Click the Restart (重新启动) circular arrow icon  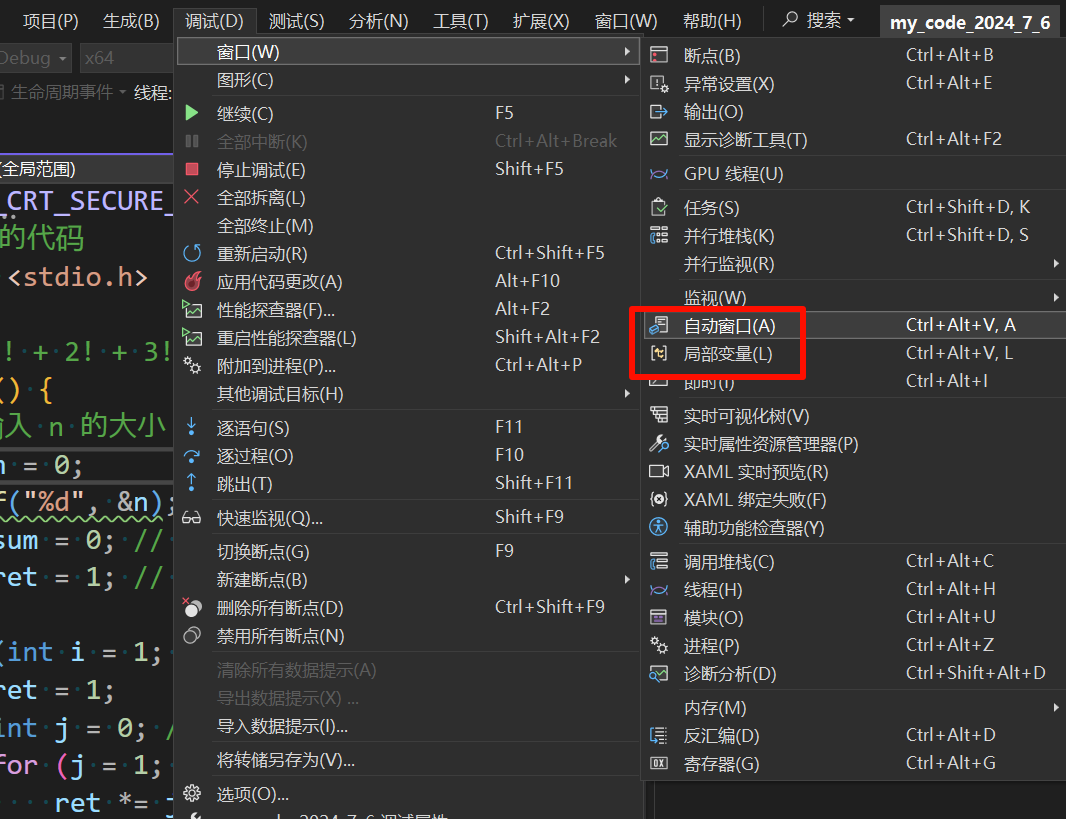192,254
